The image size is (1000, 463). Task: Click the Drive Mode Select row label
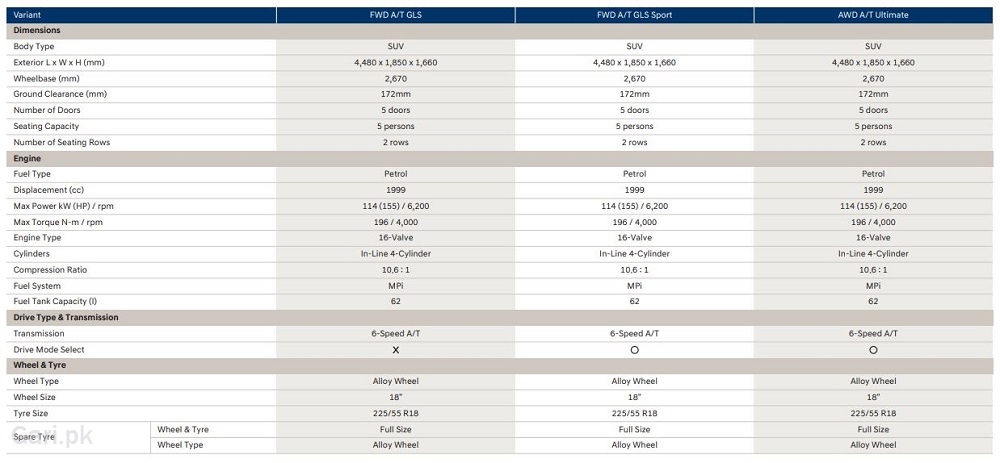(49, 350)
